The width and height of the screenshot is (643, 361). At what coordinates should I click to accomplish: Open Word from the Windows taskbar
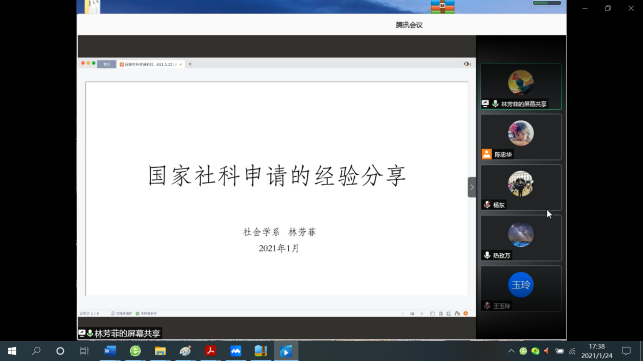[110, 351]
